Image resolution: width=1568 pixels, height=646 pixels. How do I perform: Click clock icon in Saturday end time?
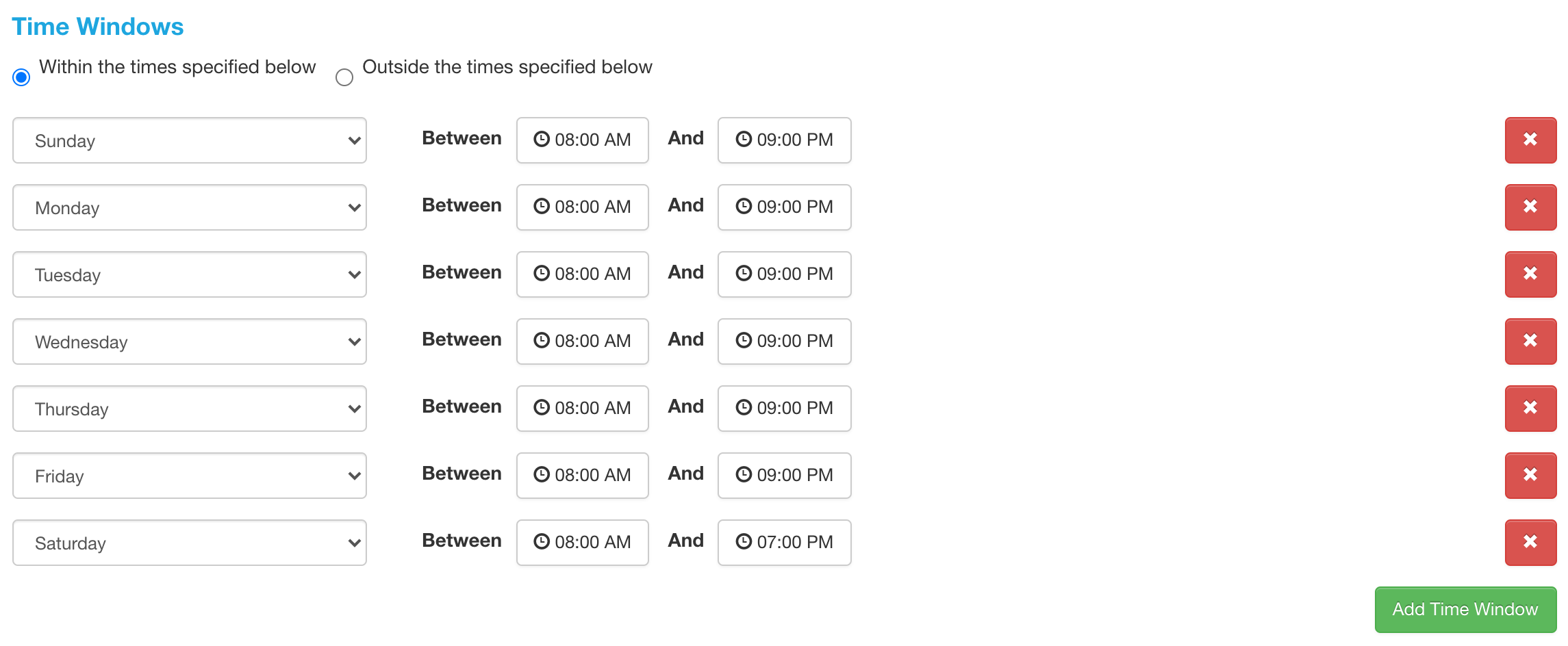tap(744, 541)
